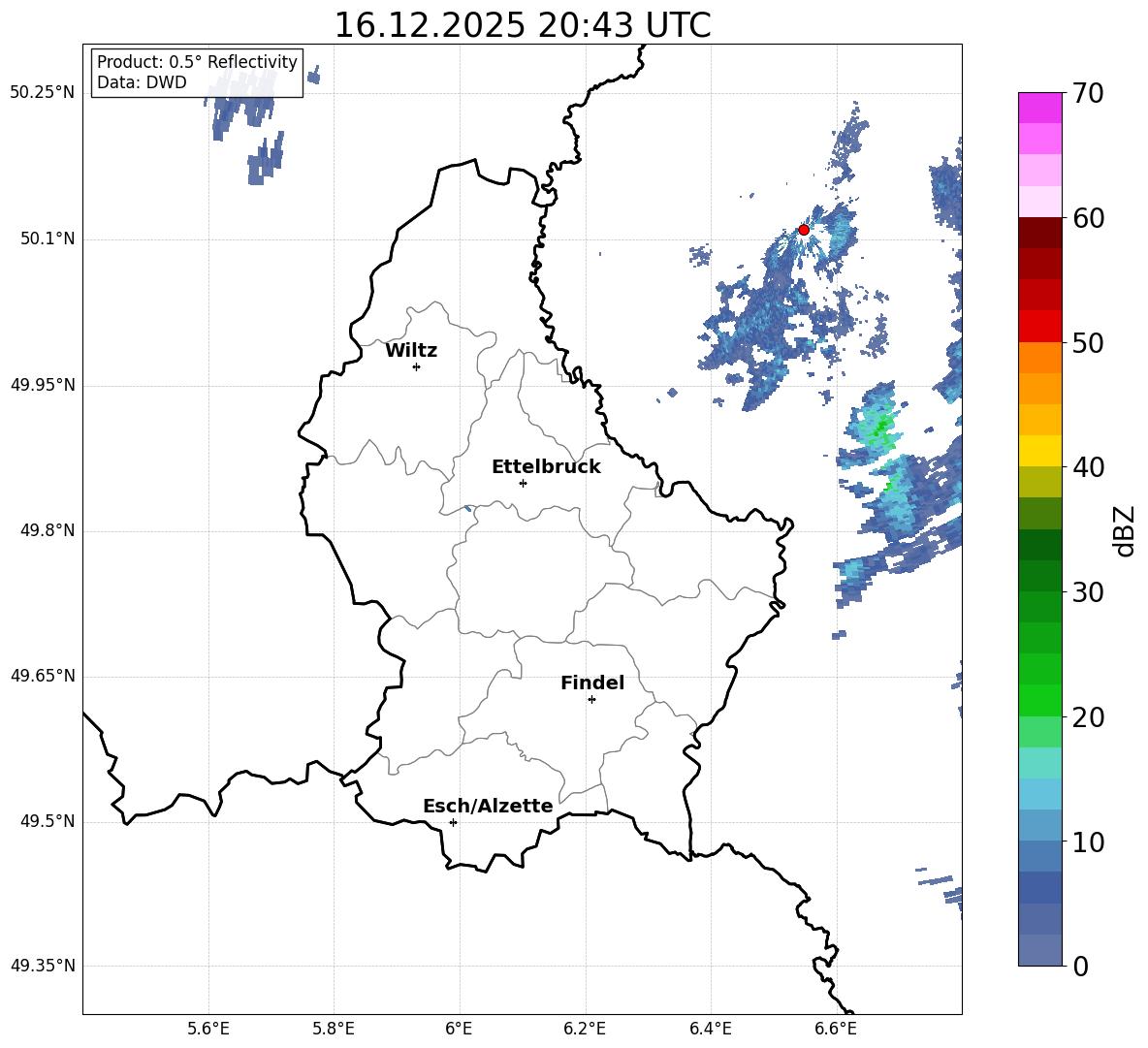Pick the magenta top colorbar segment
Viewport: 1148px width, 1048px height.
pos(1039,109)
